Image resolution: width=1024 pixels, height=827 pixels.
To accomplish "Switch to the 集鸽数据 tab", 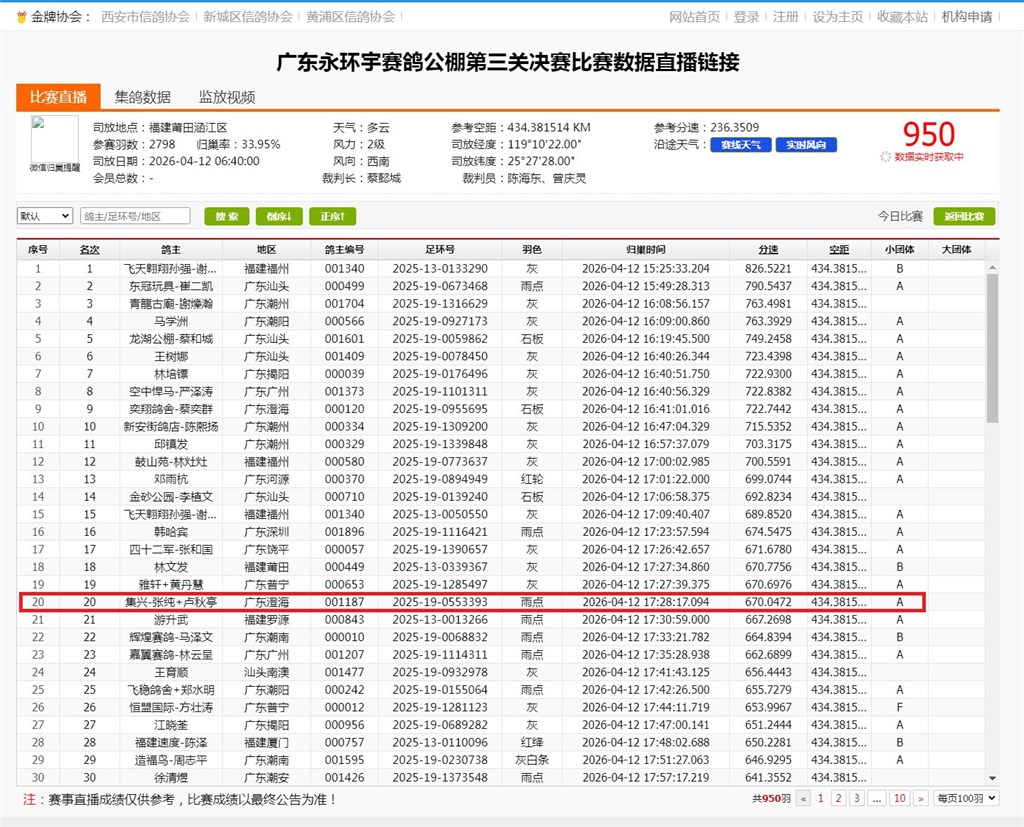I will tap(142, 97).
